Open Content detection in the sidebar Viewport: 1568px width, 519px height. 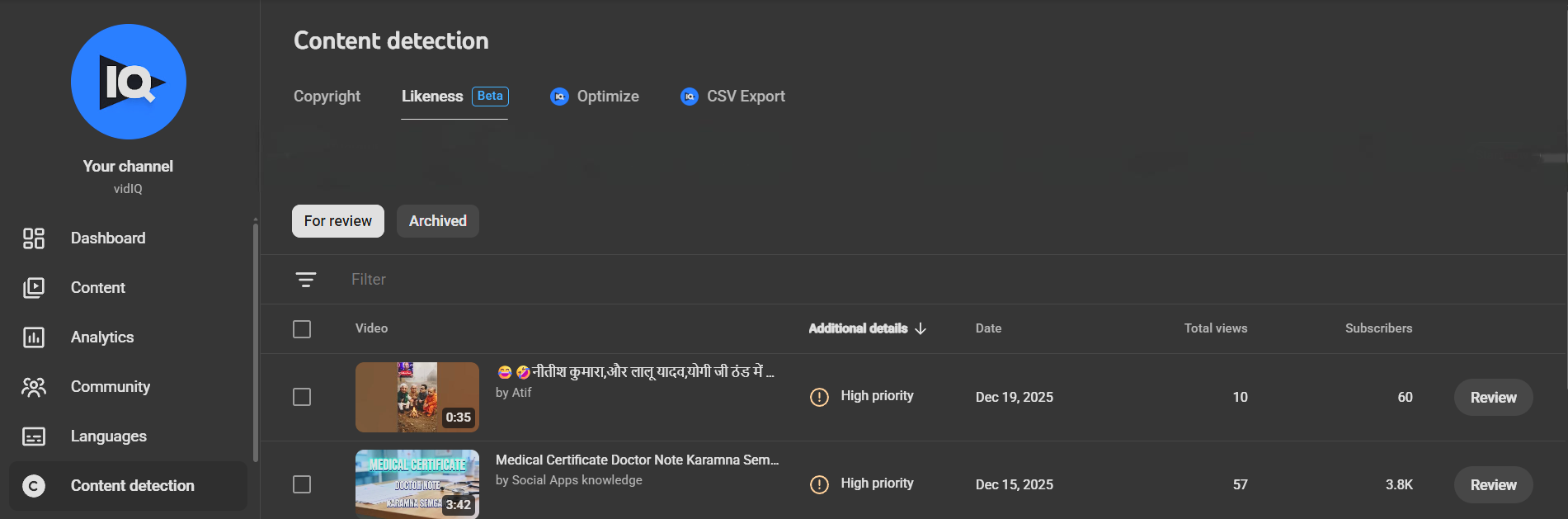[x=128, y=486]
